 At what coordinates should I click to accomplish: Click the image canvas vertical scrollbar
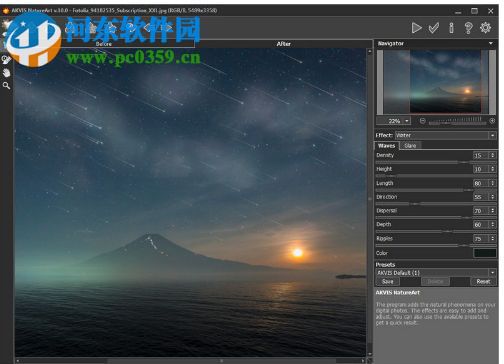(369, 202)
